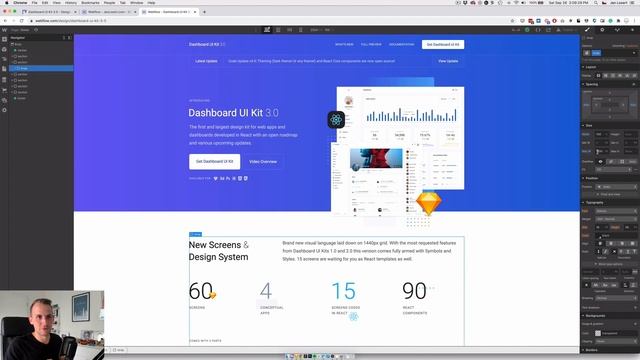
Task: Open the font Weight dropdown
Action: click(616, 219)
